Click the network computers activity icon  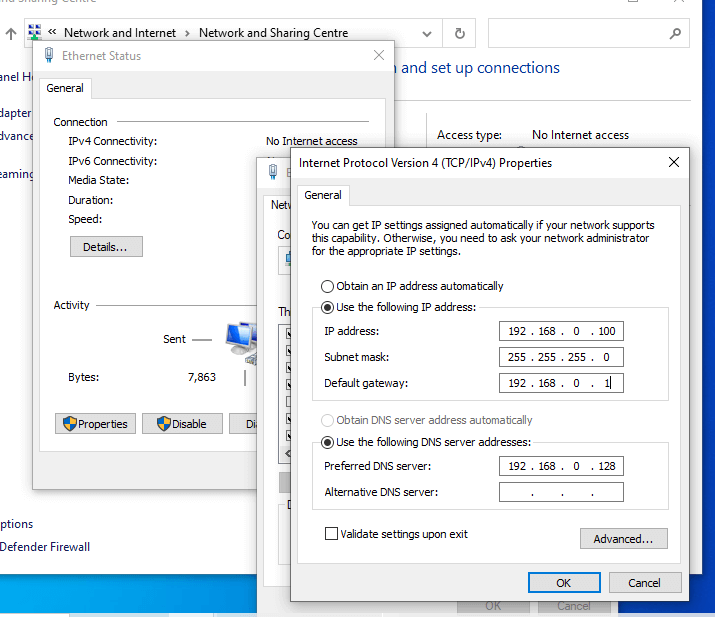tap(240, 341)
